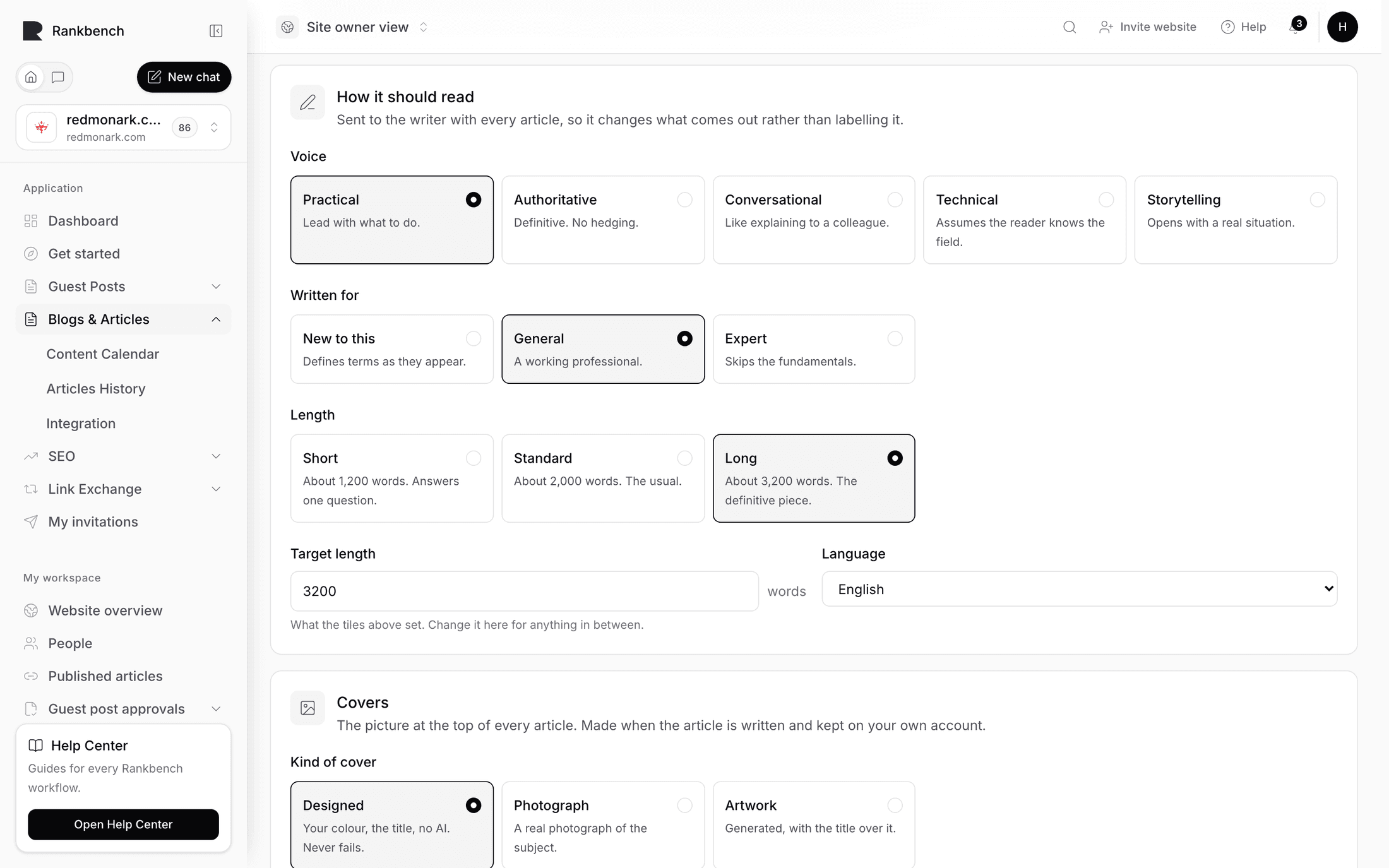Click the Dashboard grid icon
The width and height of the screenshot is (1389, 868).
pos(31,221)
